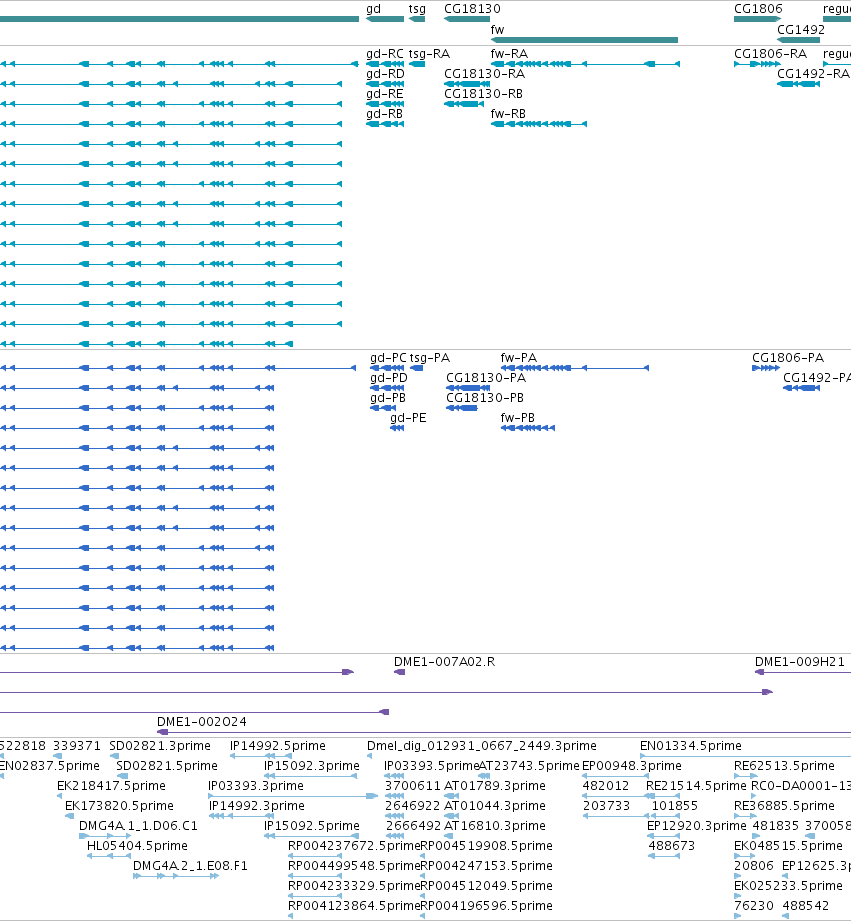Select the CG1806-RA transcript
Screen dimensions: 851x921
pyautogui.click(x=757, y=64)
